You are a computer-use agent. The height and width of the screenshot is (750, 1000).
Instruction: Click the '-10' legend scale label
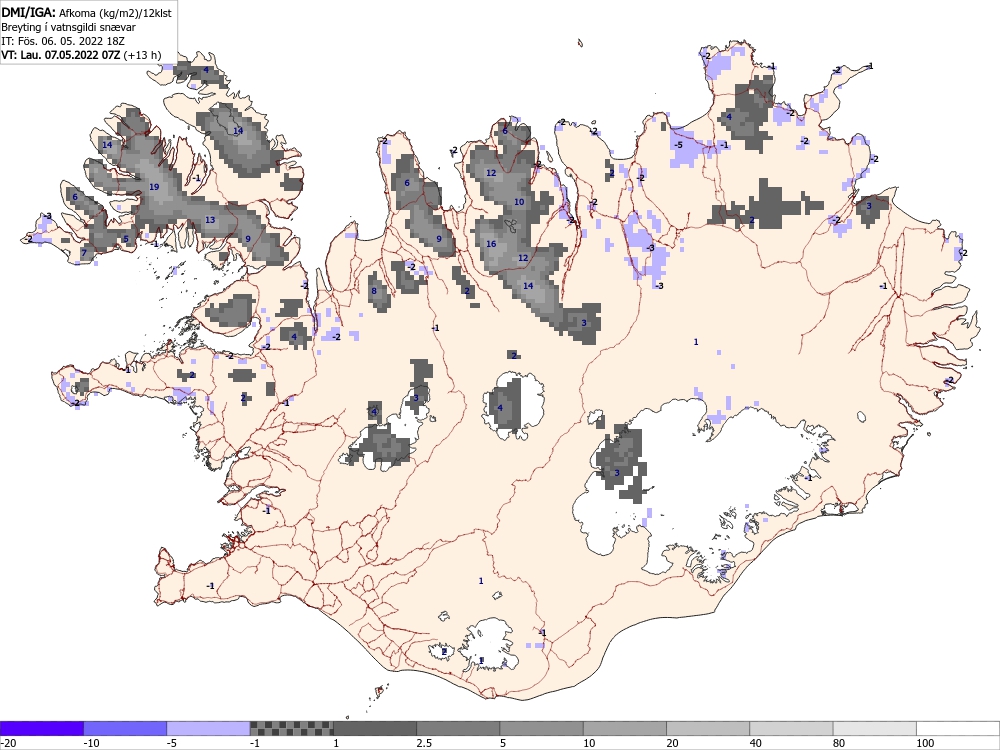[91, 743]
